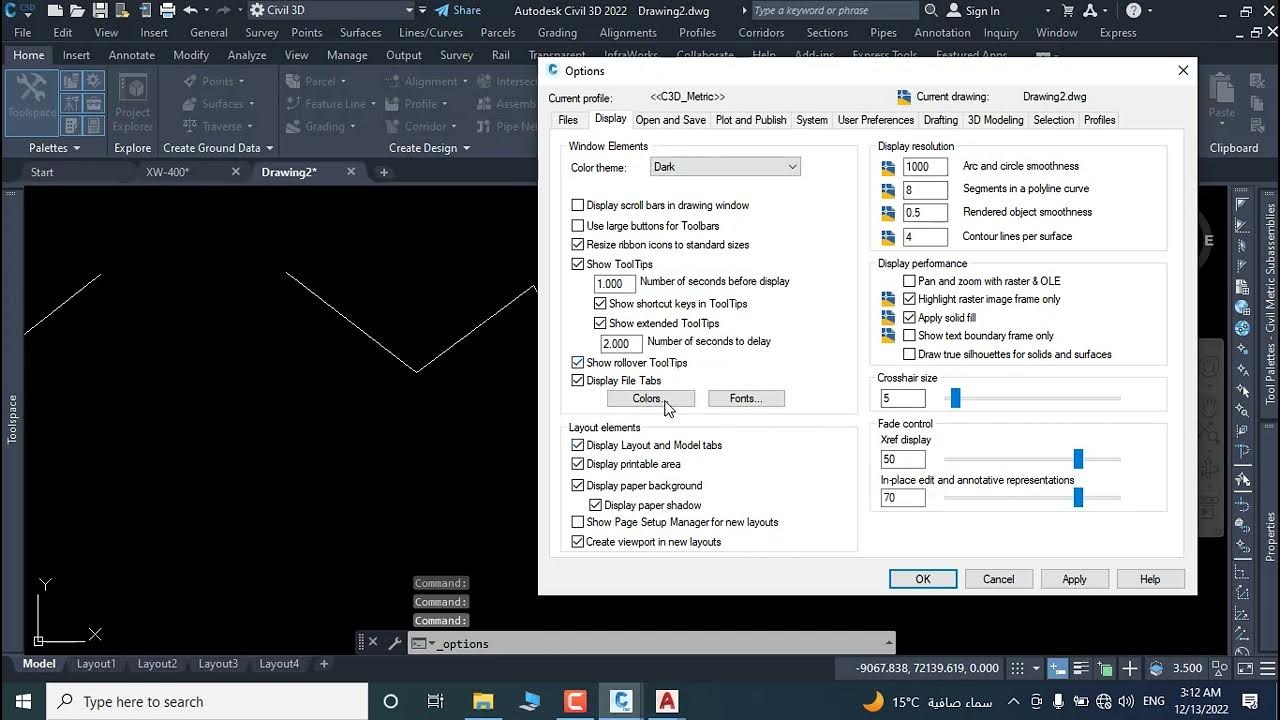This screenshot has height=720, width=1280.
Task: Click the search magnifier icon in title bar
Action: tap(931, 11)
